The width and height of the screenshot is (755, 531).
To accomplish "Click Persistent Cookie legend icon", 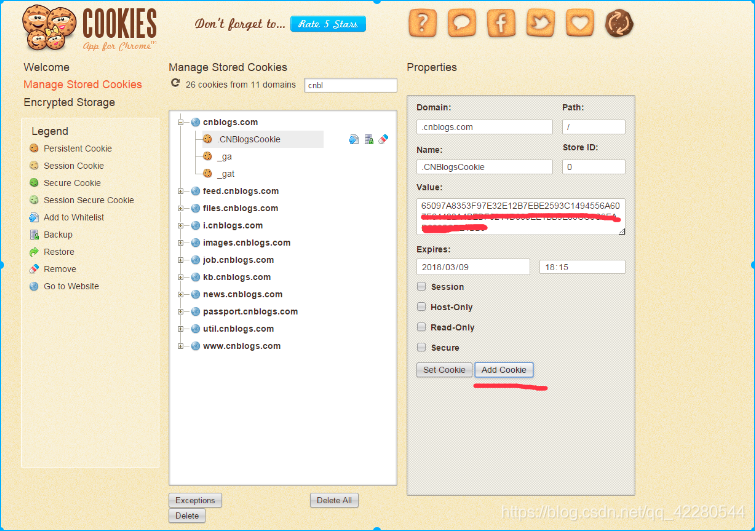I will [x=34, y=148].
